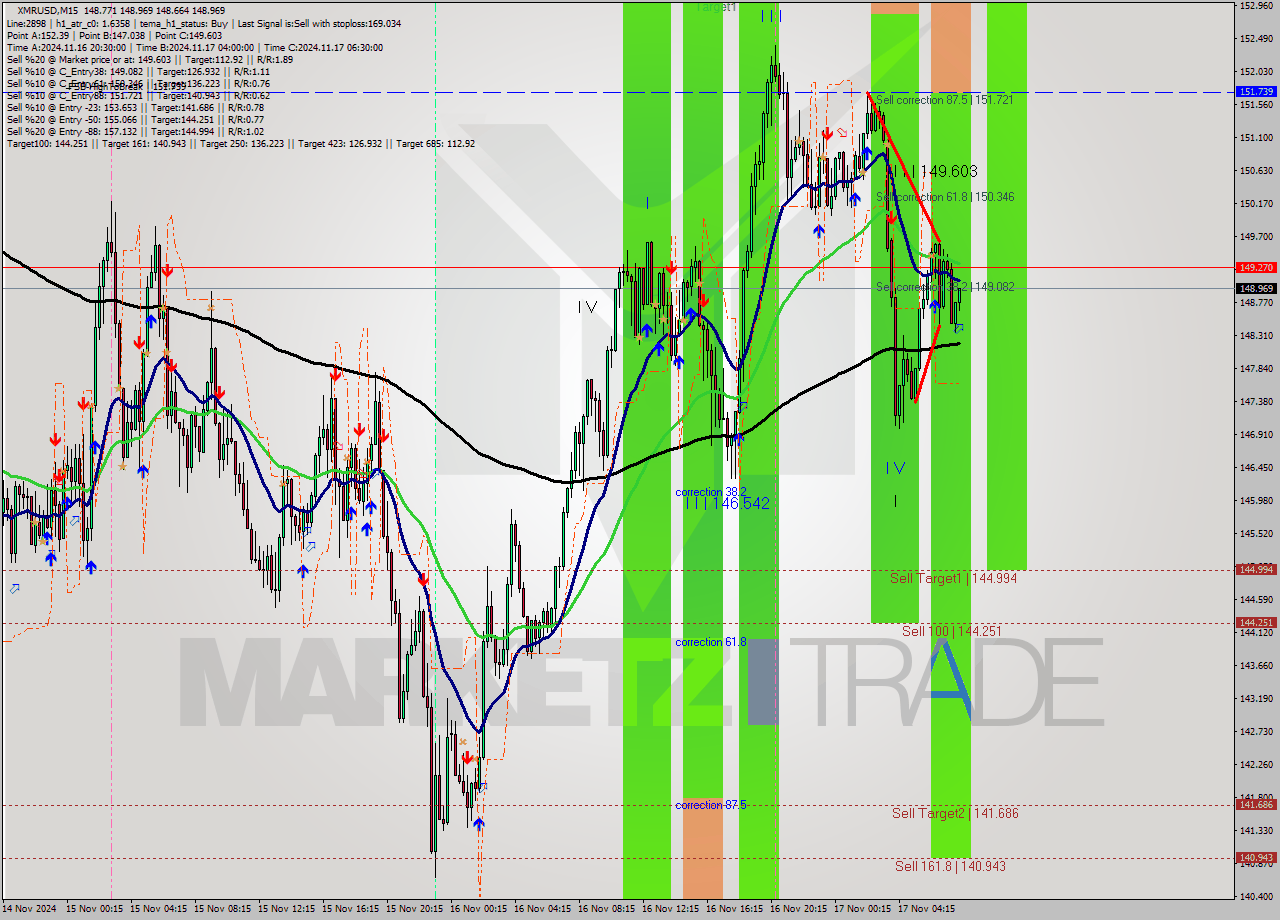1280x920 pixels.
Task: Click 'Sell 100 | 144.251' label
Action: tap(951, 631)
